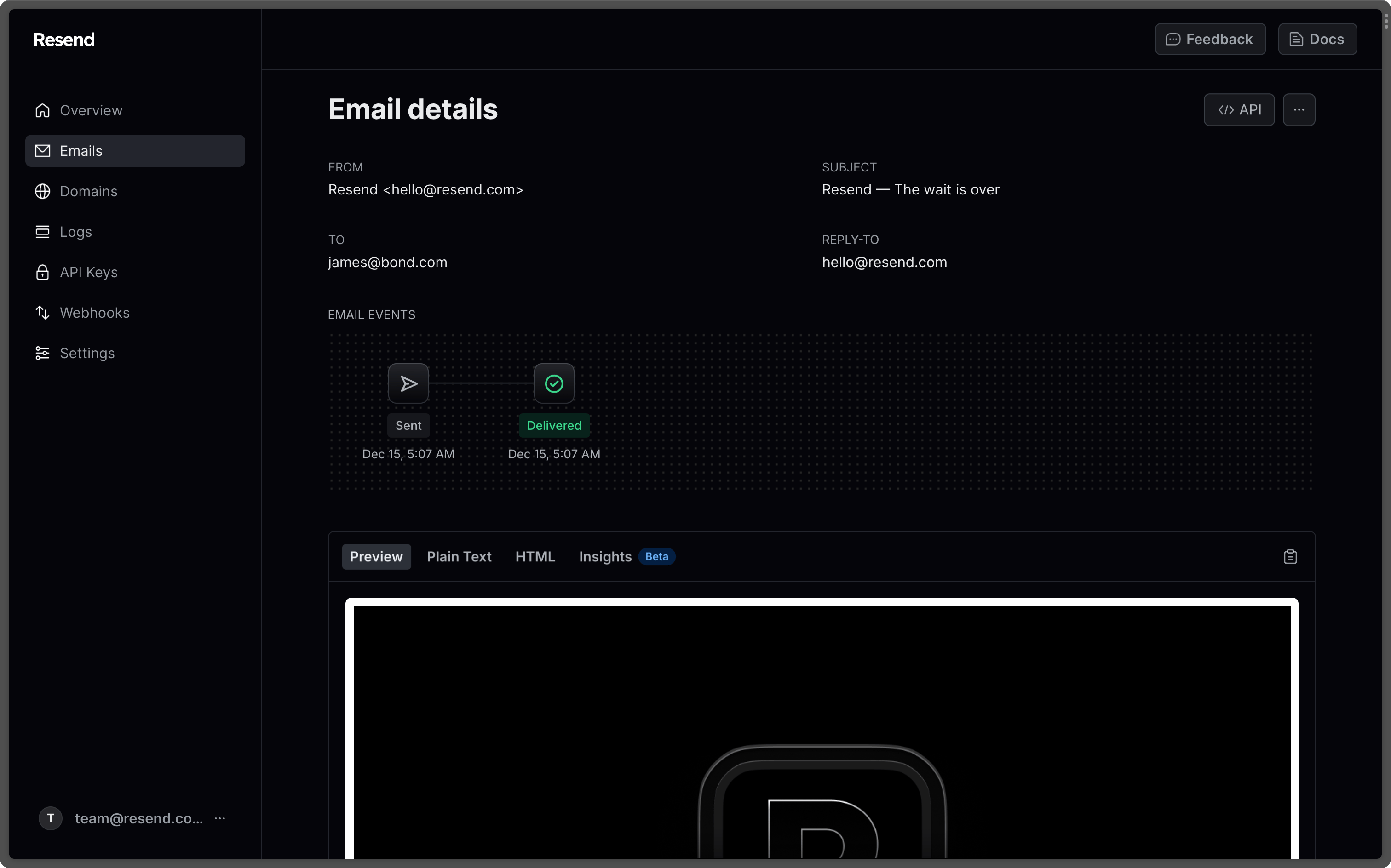Click the T account avatar
Viewport: 1391px width, 868px height.
coord(51,818)
